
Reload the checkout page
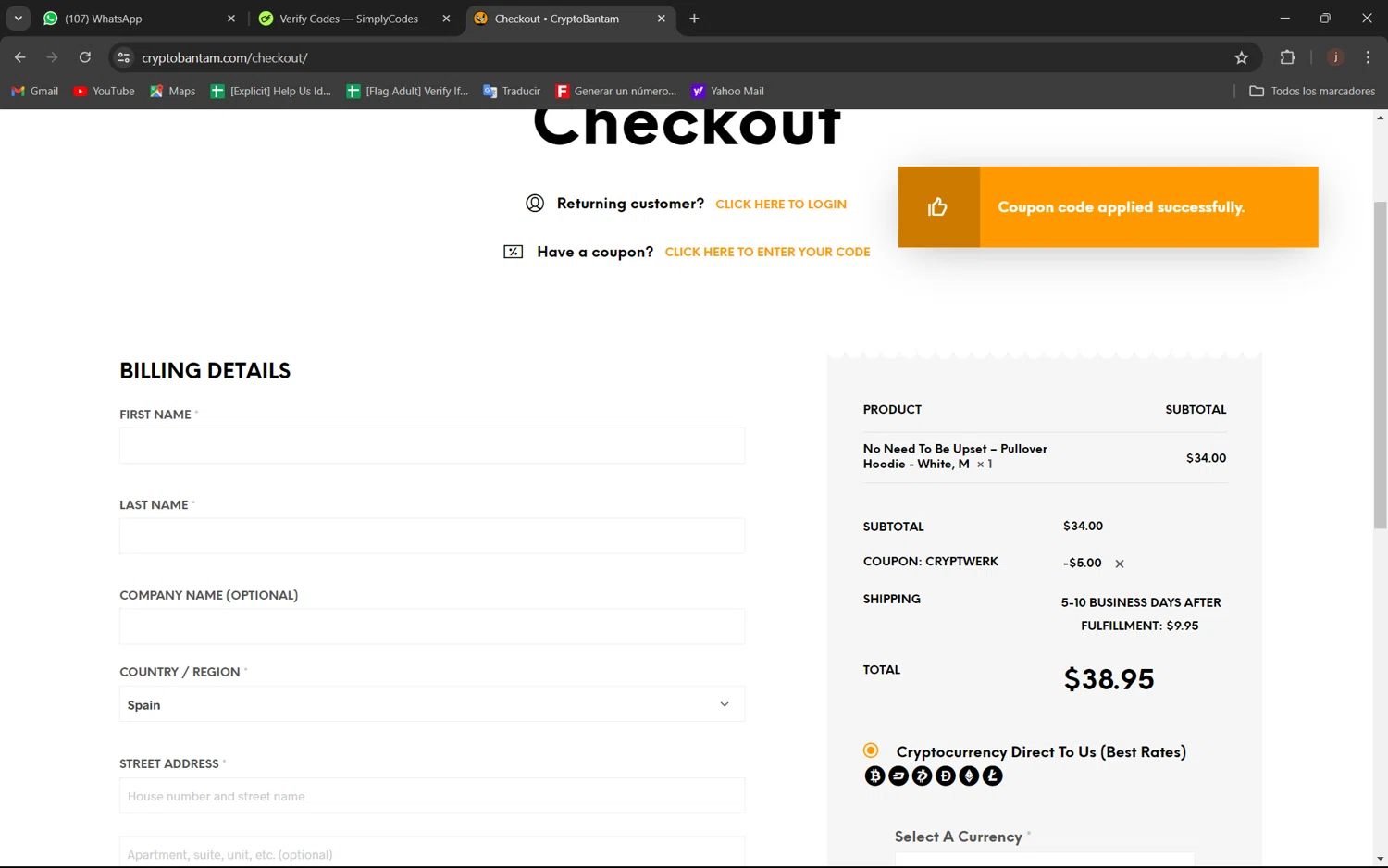(x=85, y=57)
